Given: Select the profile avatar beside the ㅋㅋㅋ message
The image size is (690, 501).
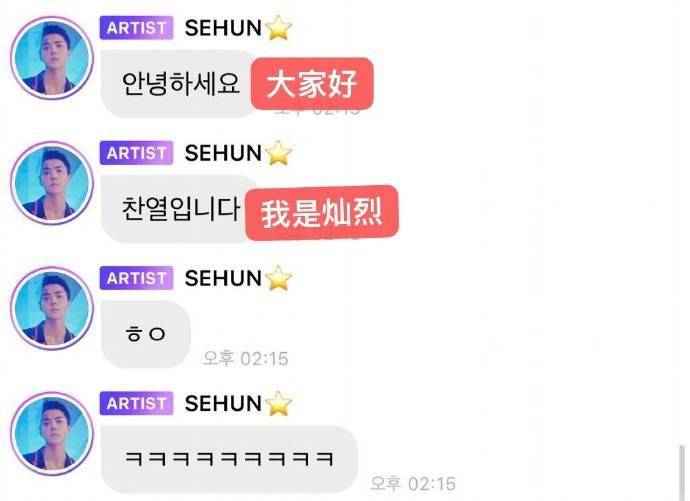Looking at the screenshot, I should point(52,434).
